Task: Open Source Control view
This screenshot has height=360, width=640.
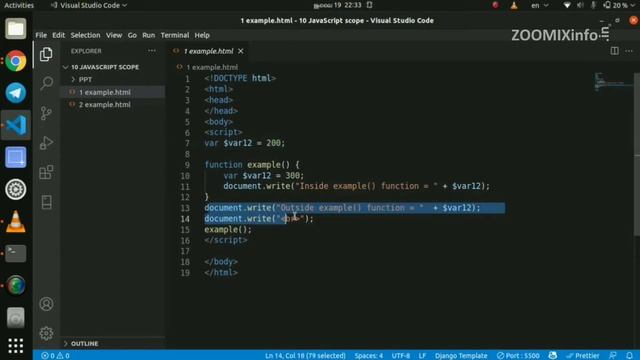Action: (x=46, y=113)
